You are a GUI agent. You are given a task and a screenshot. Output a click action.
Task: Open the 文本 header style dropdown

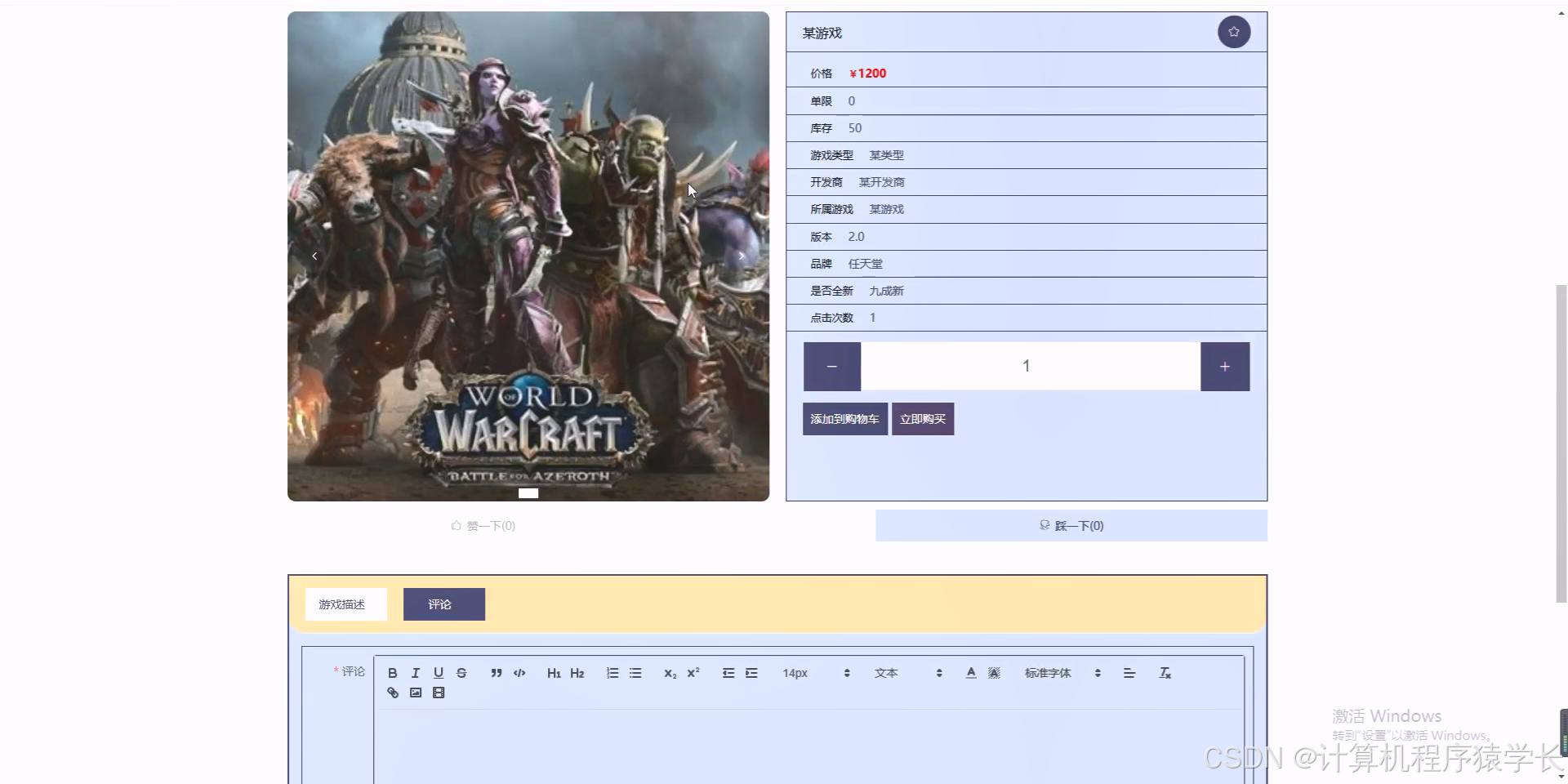point(908,673)
